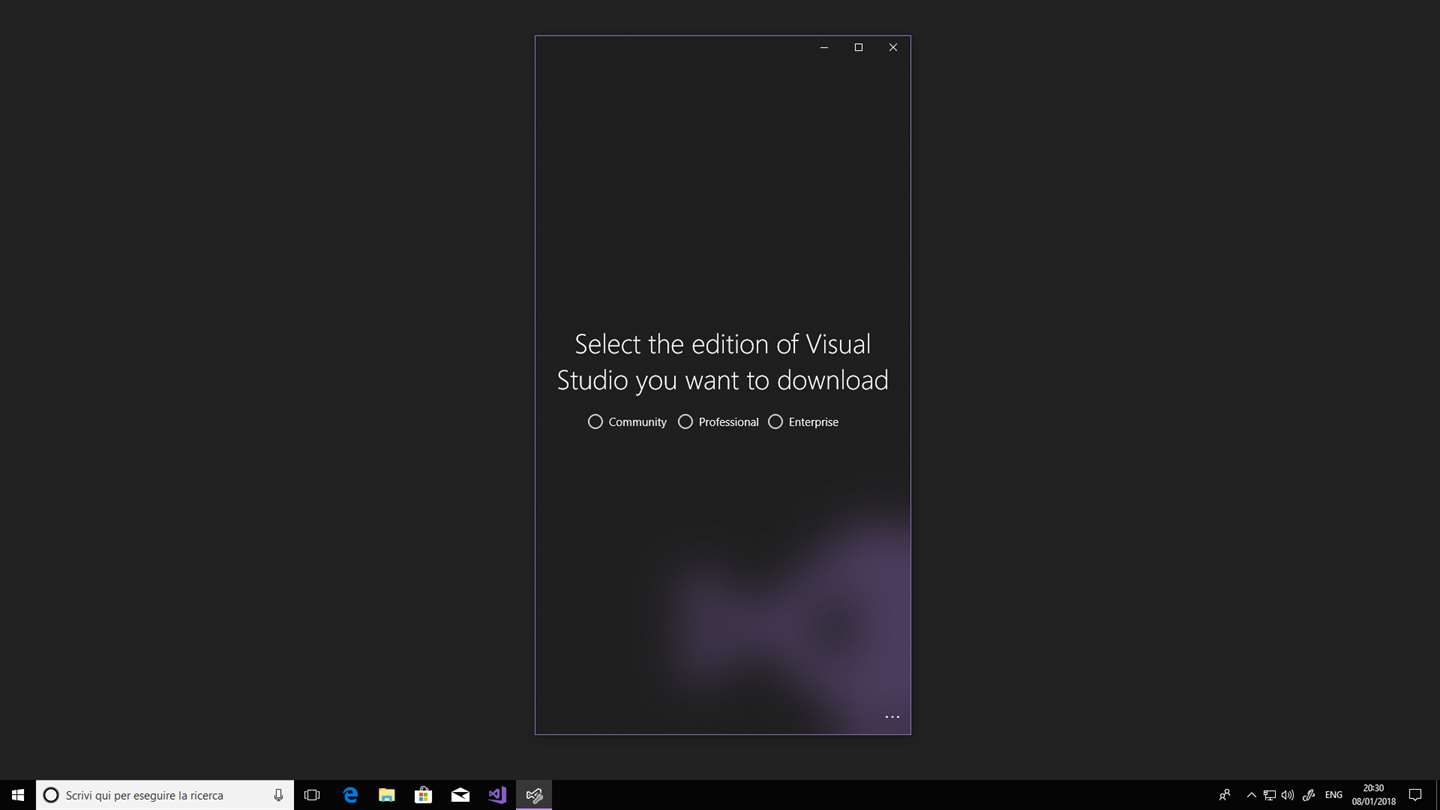Expand hidden system tray icons chevron
Image resolution: width=1440 pixels, height=810 pixels.
pyautogui.click(x=1251, y=795)
